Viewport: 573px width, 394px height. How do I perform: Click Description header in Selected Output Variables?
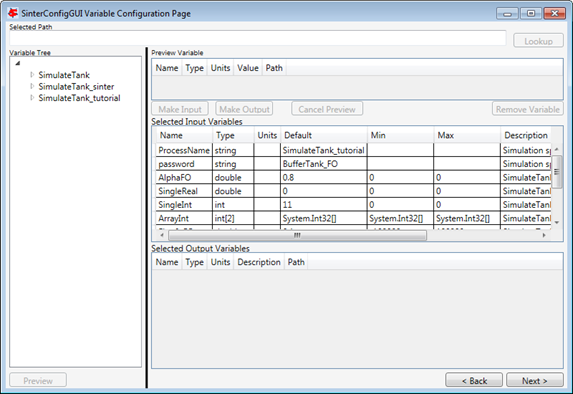pyautogui.click(x=259, y=262)
